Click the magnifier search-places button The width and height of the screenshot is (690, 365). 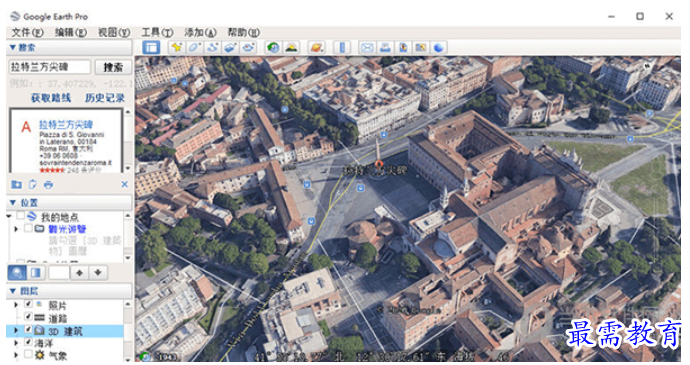pos(17,273)
